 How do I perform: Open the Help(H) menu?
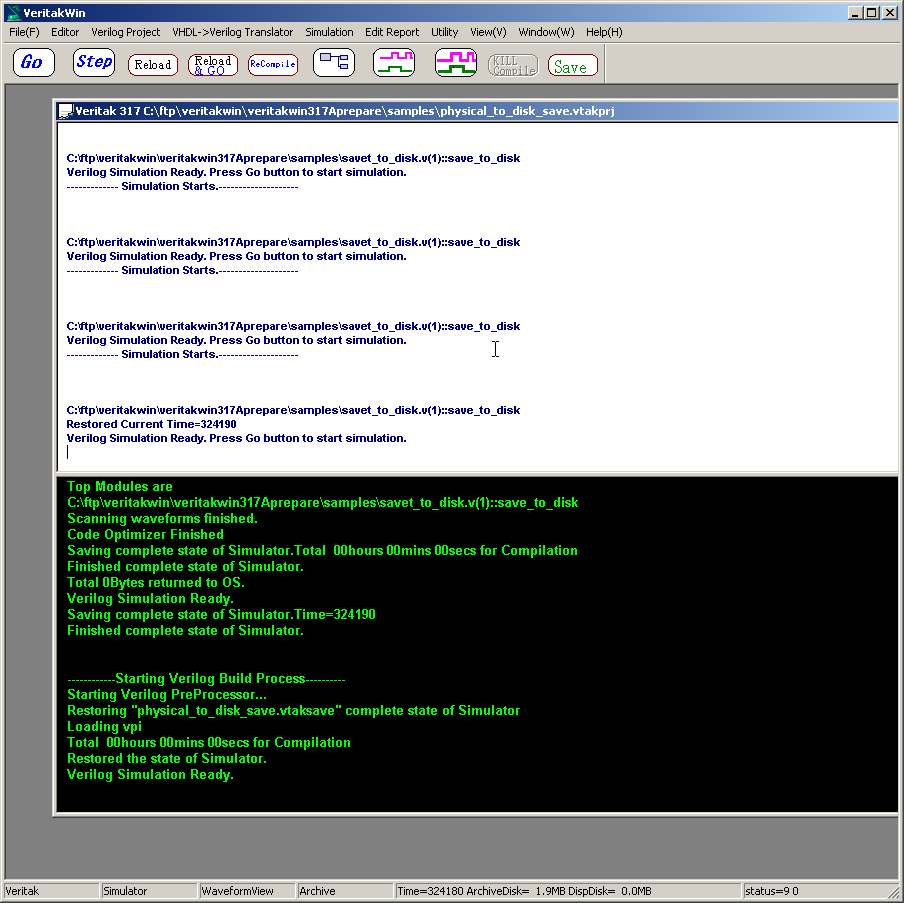coord(604,32)
